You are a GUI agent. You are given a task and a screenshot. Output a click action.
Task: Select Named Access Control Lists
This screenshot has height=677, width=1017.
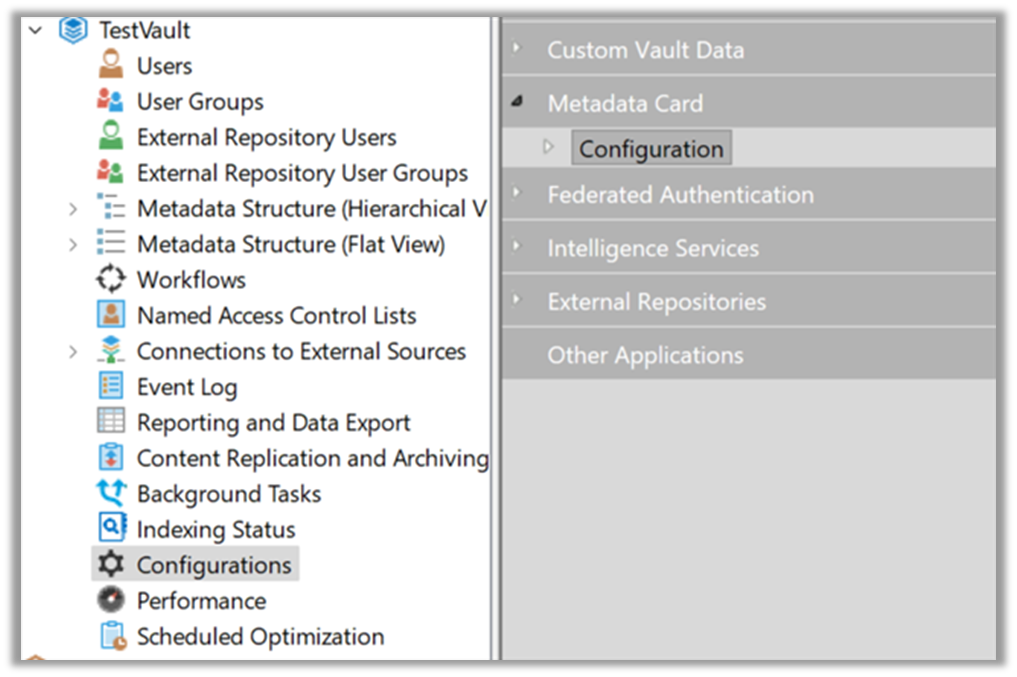click(276, 316)
